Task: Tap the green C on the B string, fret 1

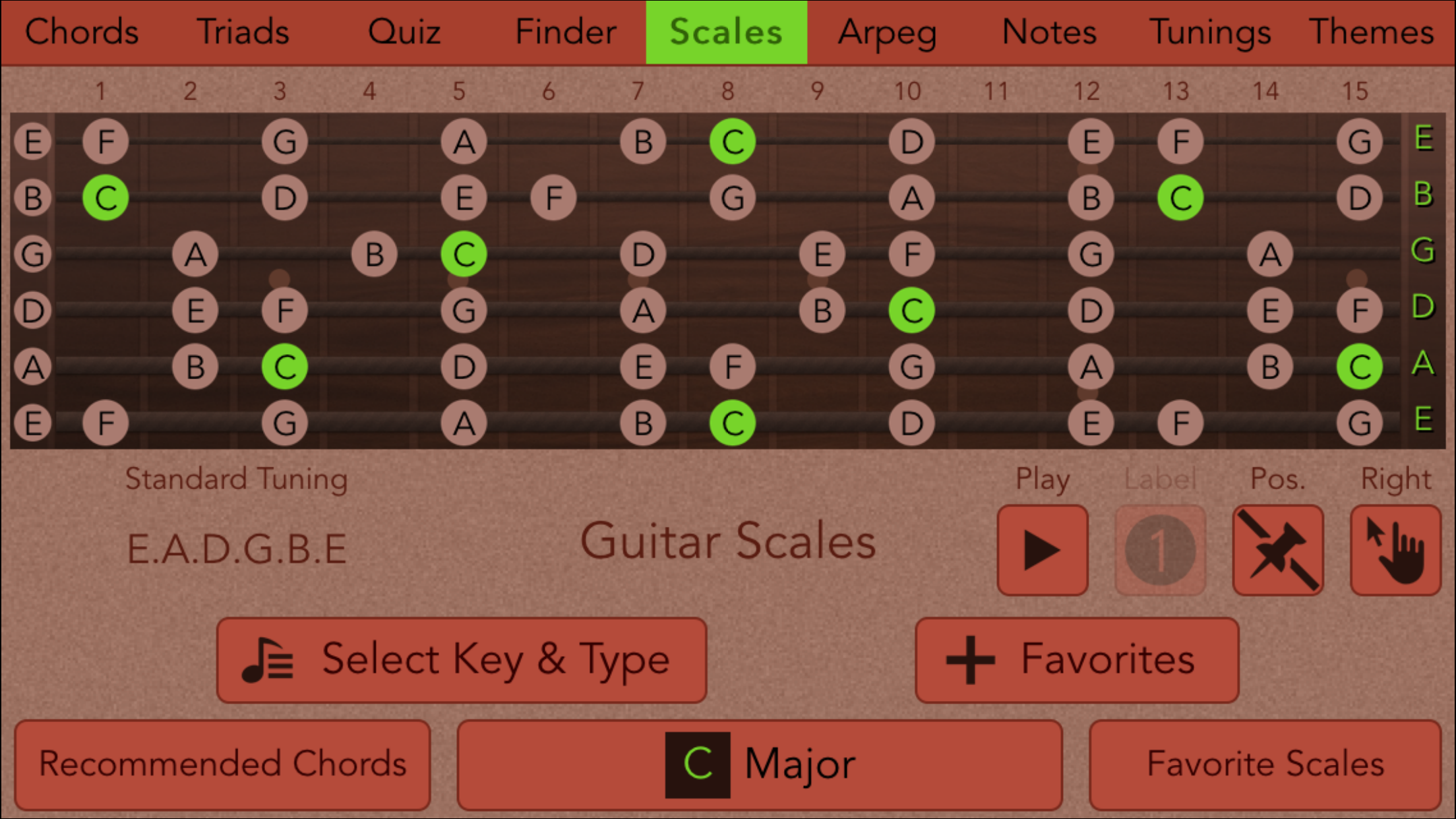Action: (x=106, y=198)
